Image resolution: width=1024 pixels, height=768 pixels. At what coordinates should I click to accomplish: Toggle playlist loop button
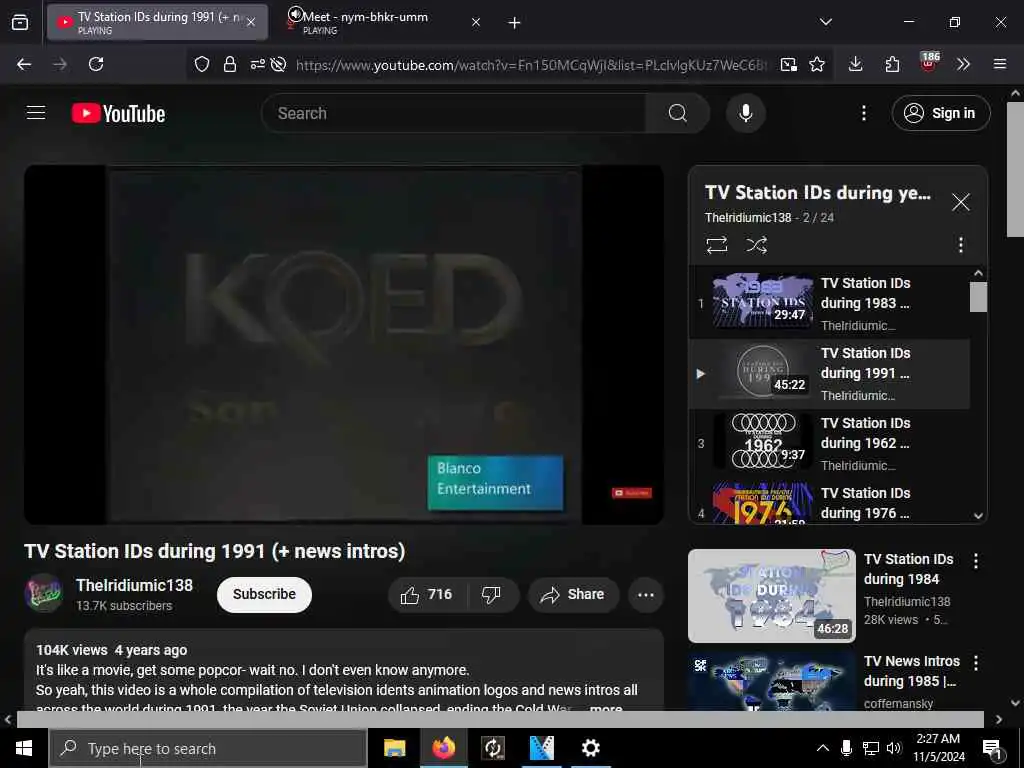click(716, 245)
